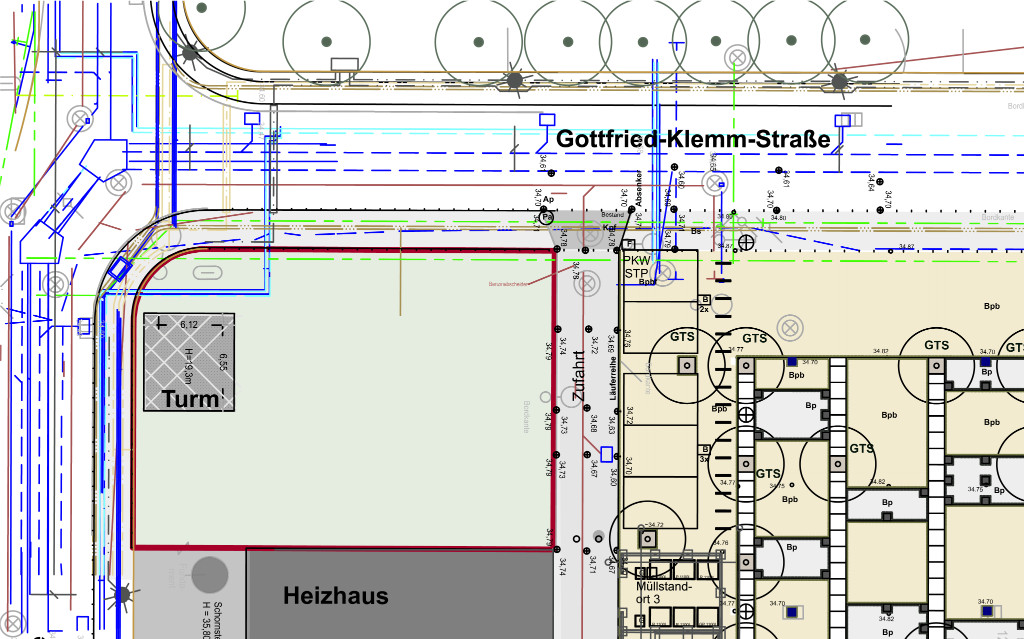Viewport: 1024px width, 639px height.
Task: Click the Turm hatched tower symbol
Action: coord(189,362)
